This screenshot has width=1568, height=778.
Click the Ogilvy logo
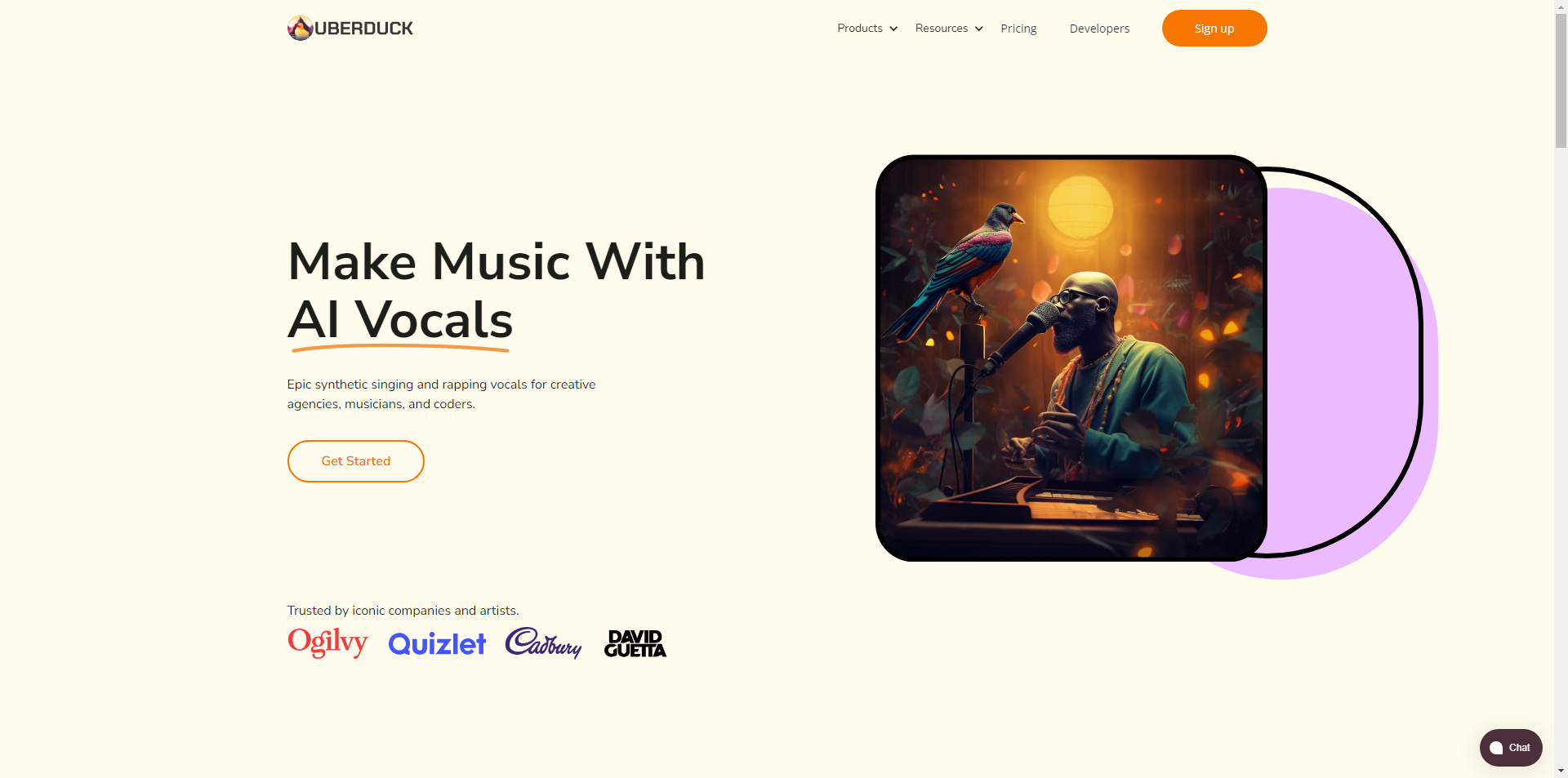pyautogui.click(x=327, y=642)
